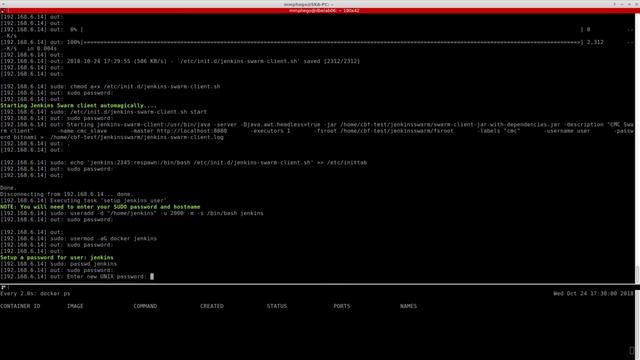
Task: Click the PORTS column header
Action: [x=342, y=306]
